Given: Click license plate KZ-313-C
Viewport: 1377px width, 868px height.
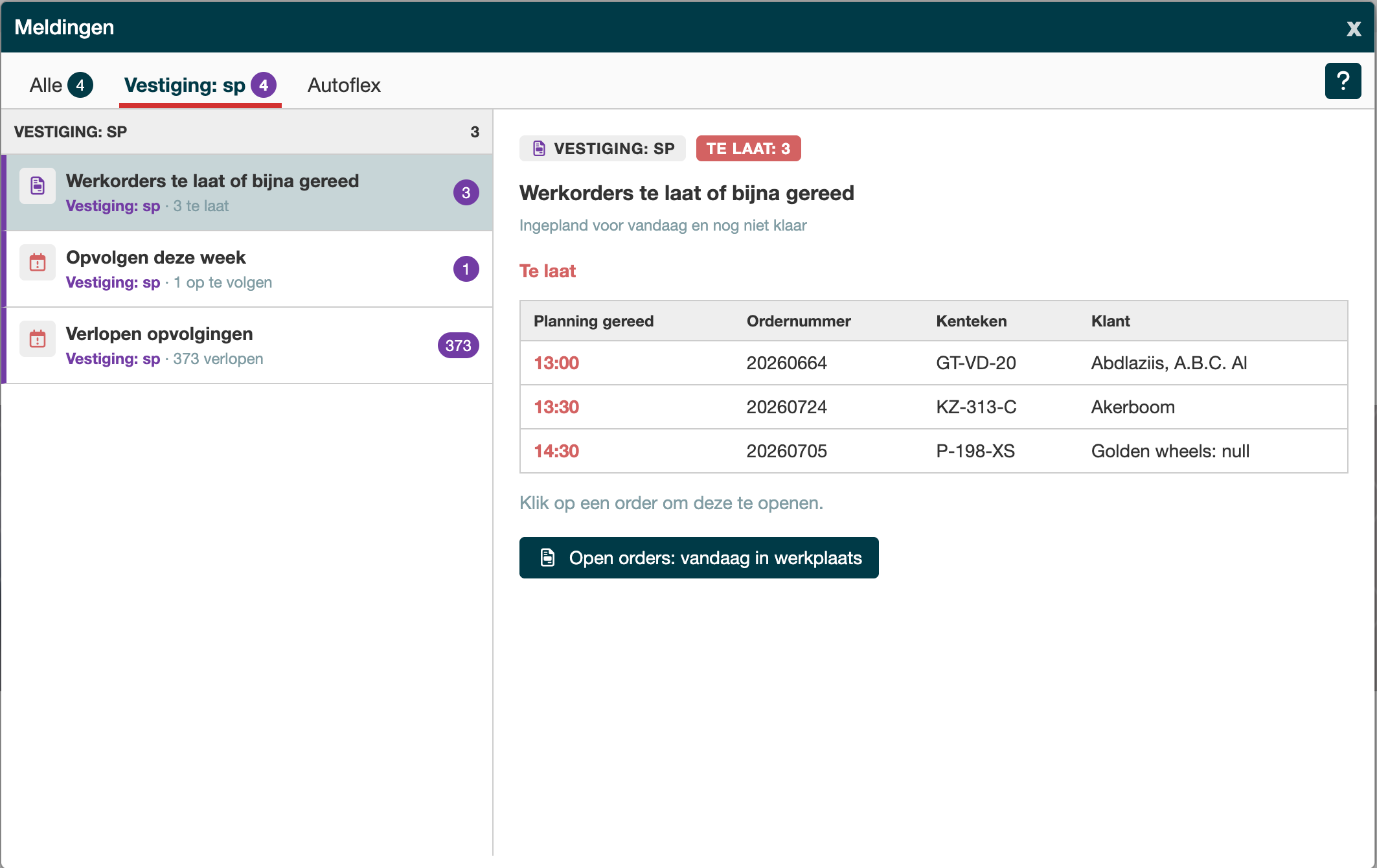Looking at the screenshot, I should (x=975, y=407).
